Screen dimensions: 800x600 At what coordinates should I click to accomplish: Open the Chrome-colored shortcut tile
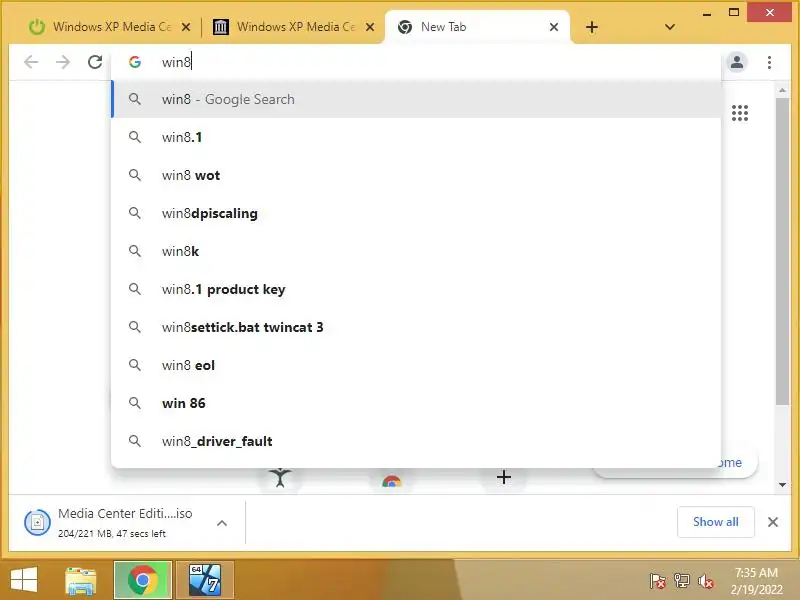point(391,480)
